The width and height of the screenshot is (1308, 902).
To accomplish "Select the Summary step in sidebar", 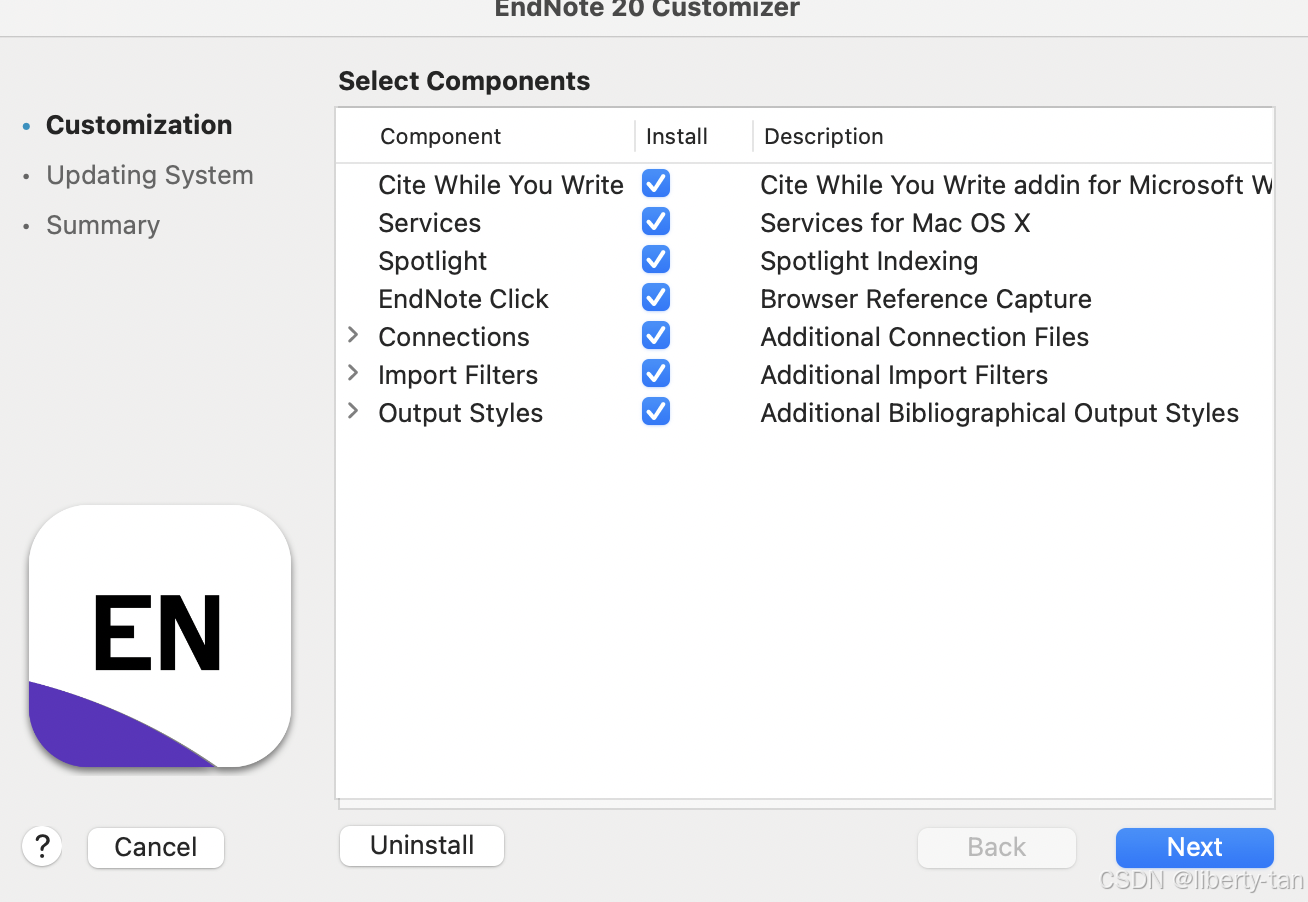I will 102,225.
